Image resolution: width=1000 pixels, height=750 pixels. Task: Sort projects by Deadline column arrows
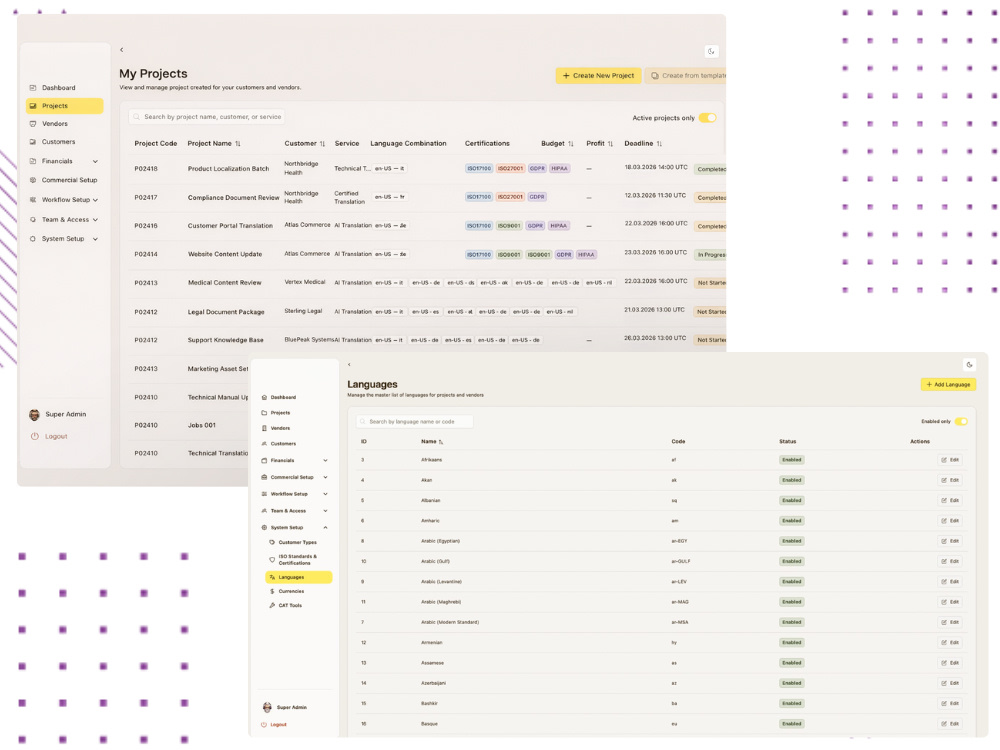(x=659, y=143)
